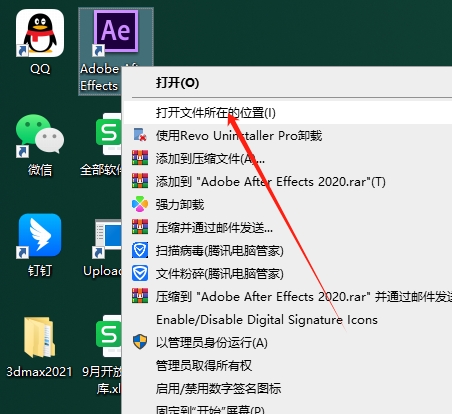452x414 pixels.
Task: Choose 添加到 "Adobe After Effects 2020.rar"(T)
Action: point(288,181)
